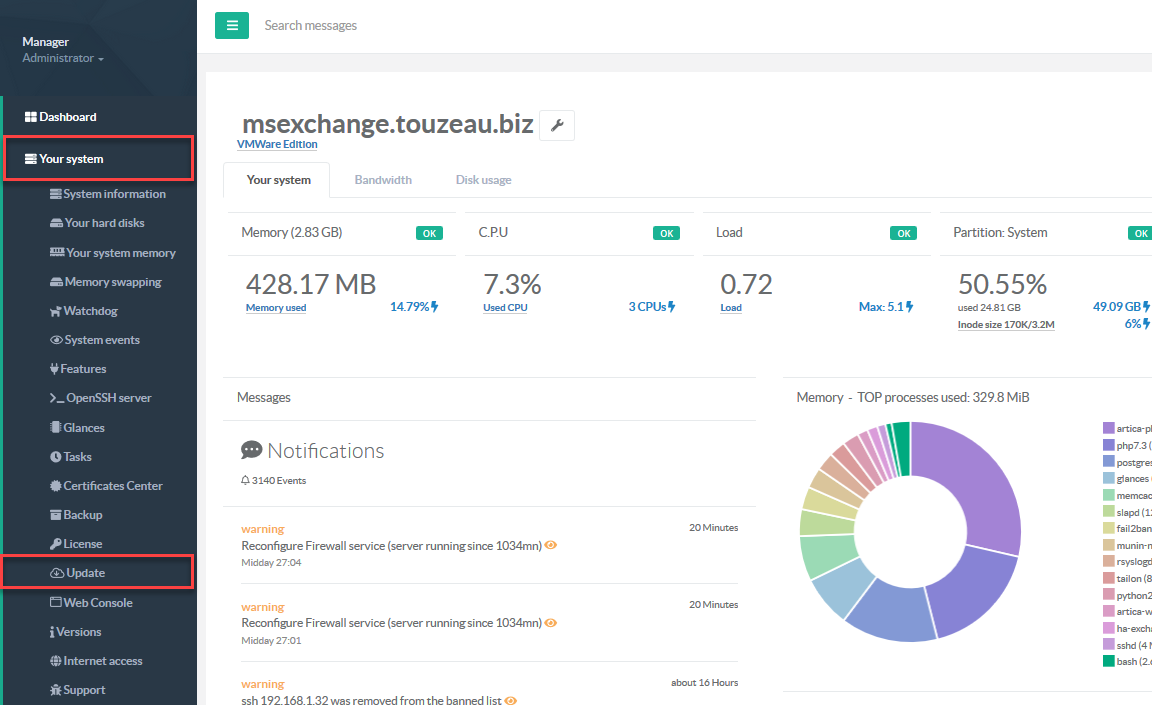Click the eye icon on the Midday 27:01 warning
The height and width of the screenshot is (705, 1152).
[551, 623]
